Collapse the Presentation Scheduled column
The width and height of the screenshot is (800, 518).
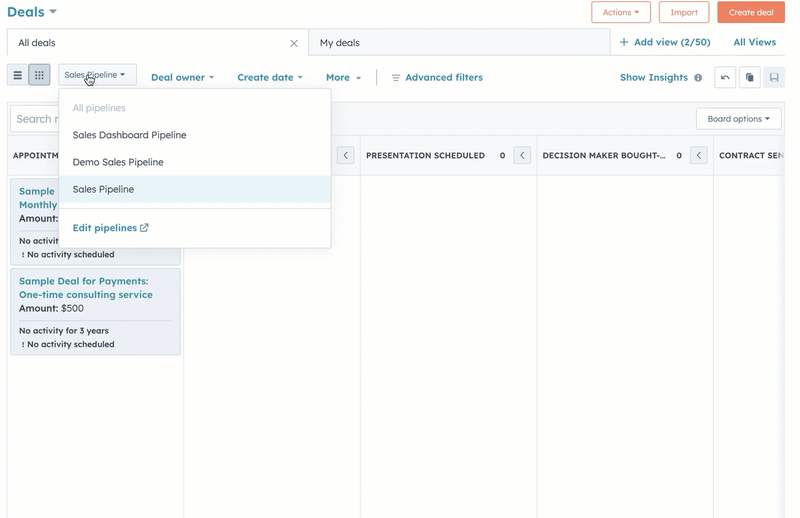pyautogui.click(x=521, y=155)
